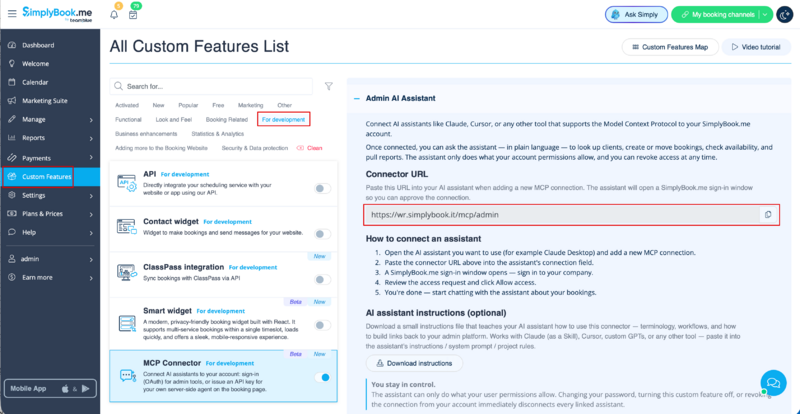This screenshot has height=414, width=800.
Task: Filter by Adding more to Booking Website
Action: (162, 148)
